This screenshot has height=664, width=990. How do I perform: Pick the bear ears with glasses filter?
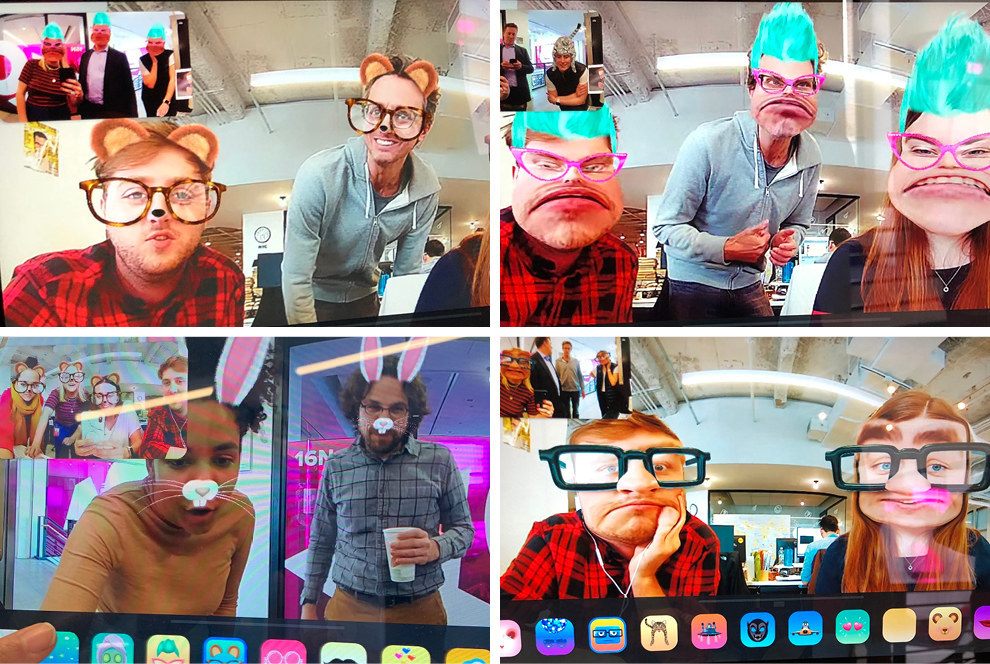[225, 651]
